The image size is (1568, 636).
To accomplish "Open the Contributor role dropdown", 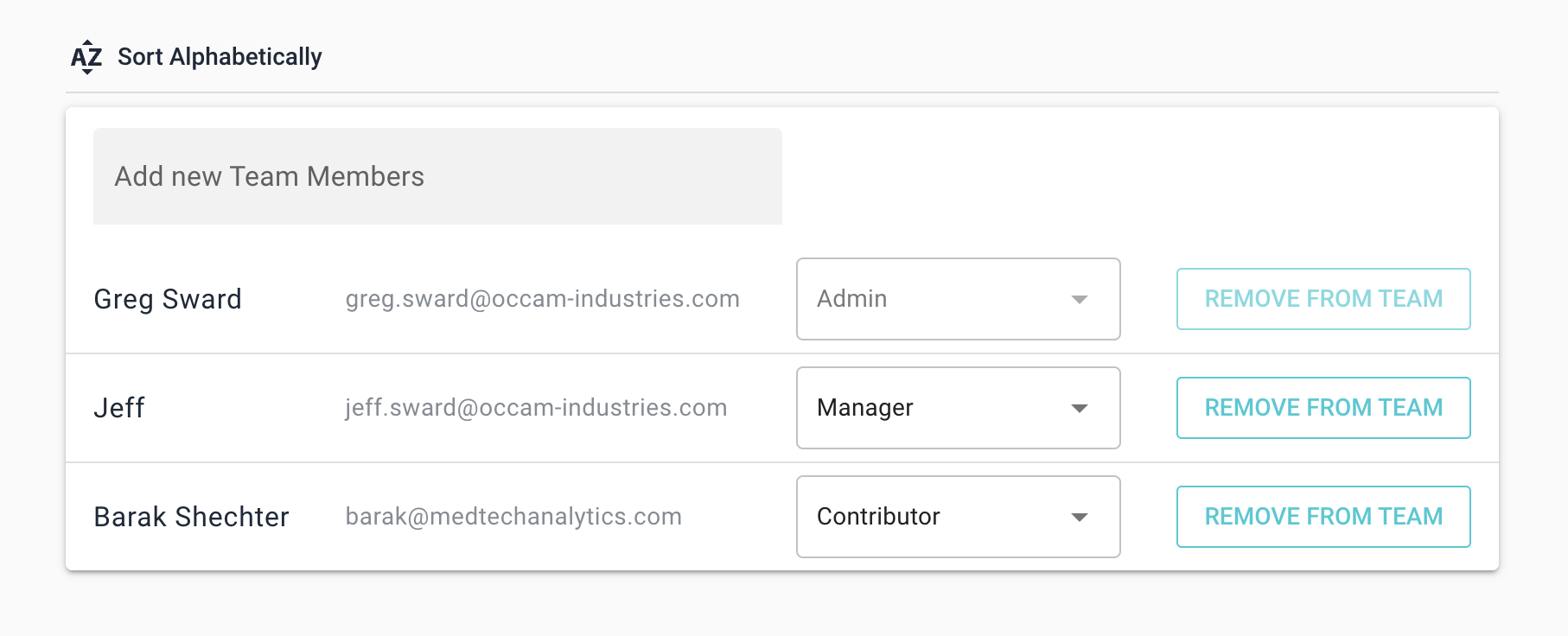I will coord(958,517).
